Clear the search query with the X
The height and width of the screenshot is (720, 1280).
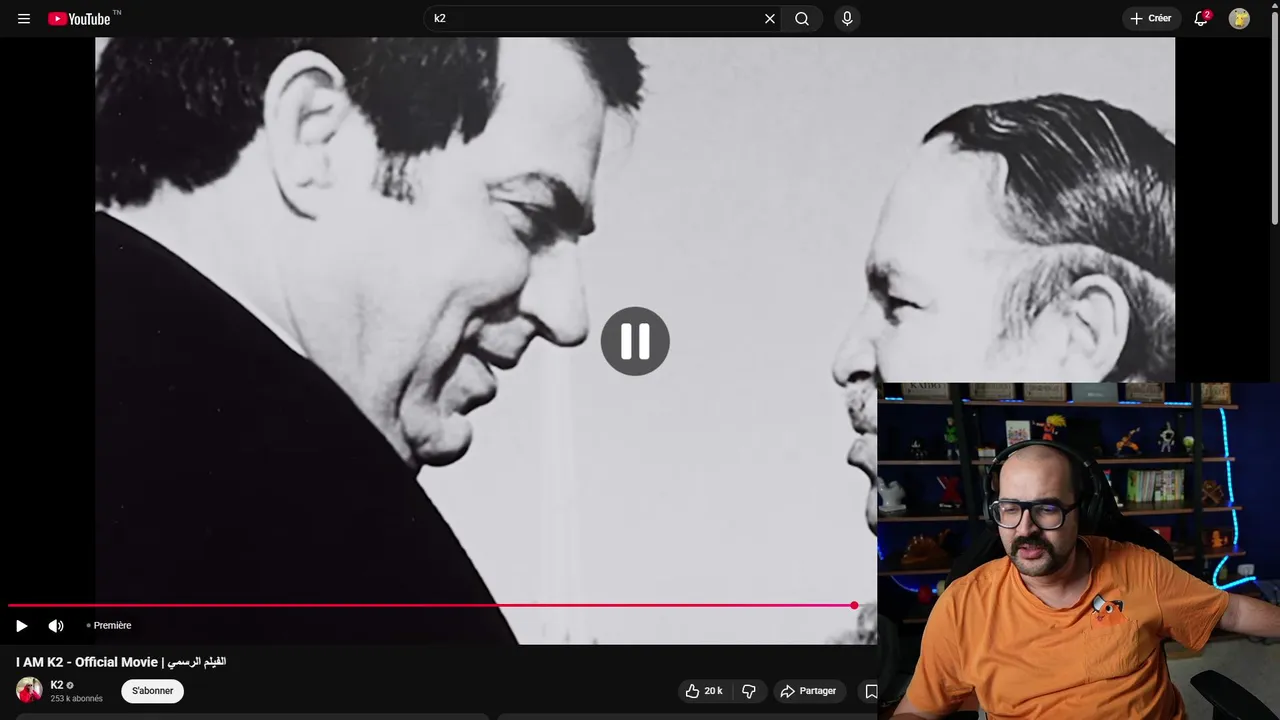770,19
